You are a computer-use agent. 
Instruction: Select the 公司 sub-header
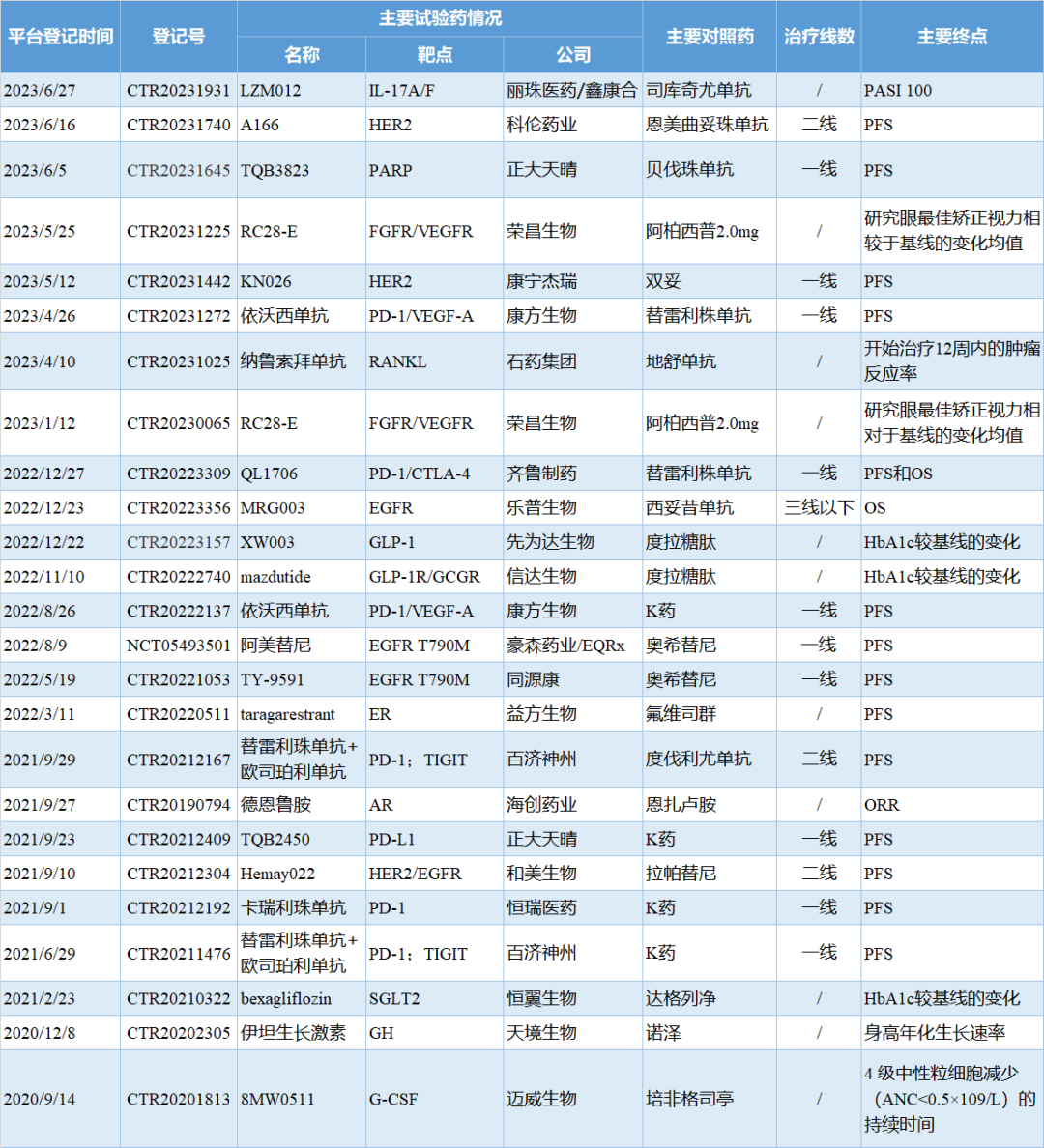(573, 55)
